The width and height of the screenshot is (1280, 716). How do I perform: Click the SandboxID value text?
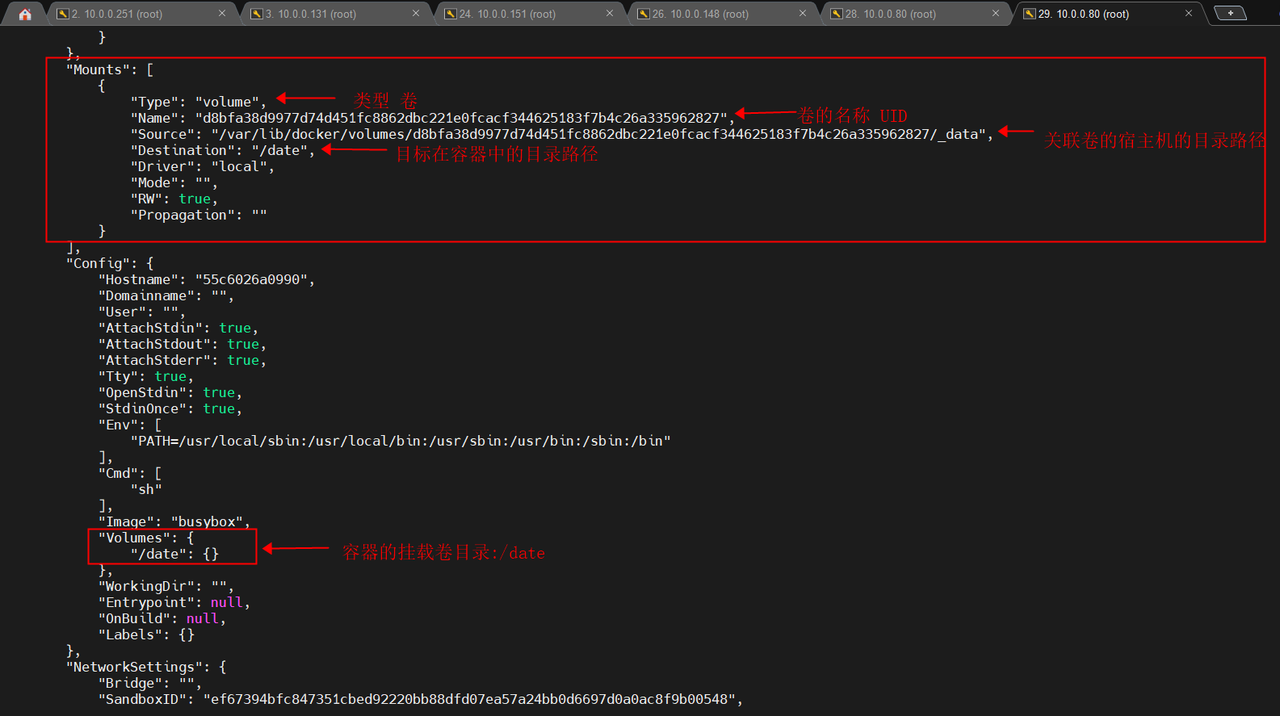pos(470,699)
